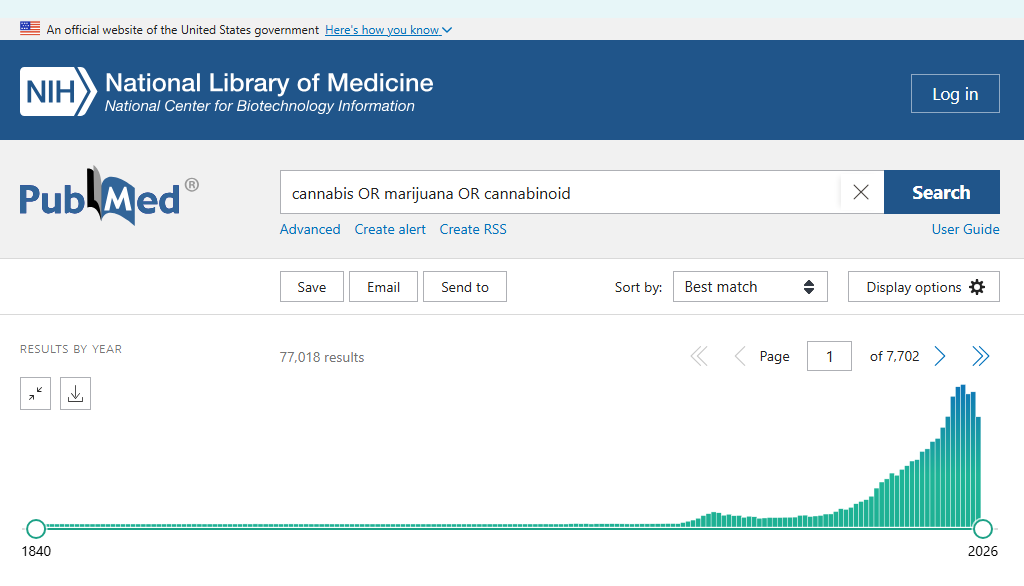The width and height of the screenshot is (1024, 586).
Task: Jump to first page of results
Action: (699, 356)
